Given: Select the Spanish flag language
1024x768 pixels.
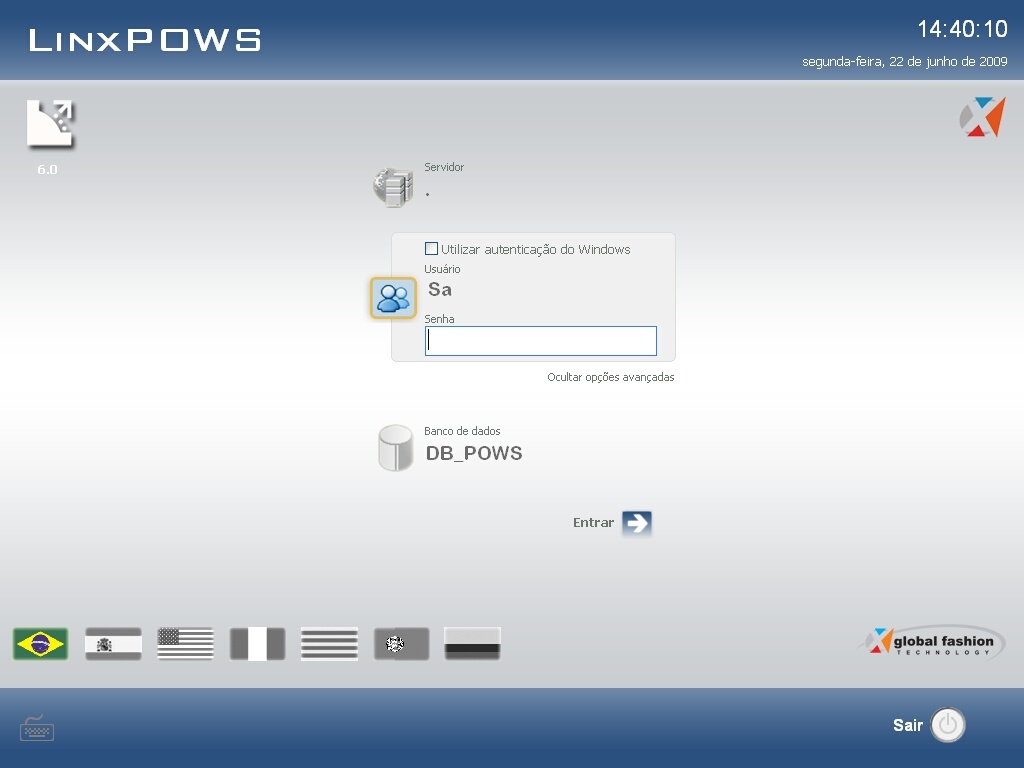Looking at the screenshot, I should tap(113, 644).
